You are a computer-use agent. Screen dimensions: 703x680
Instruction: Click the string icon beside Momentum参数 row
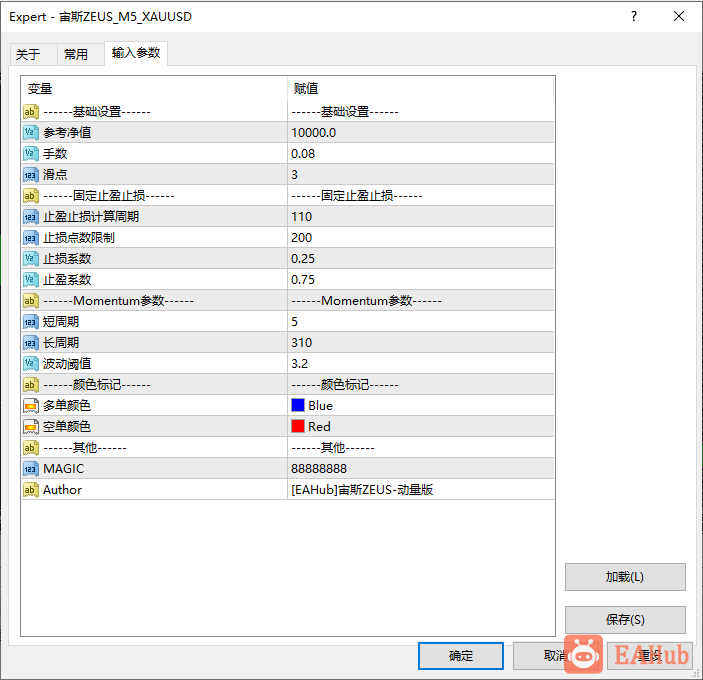point(30,301)
